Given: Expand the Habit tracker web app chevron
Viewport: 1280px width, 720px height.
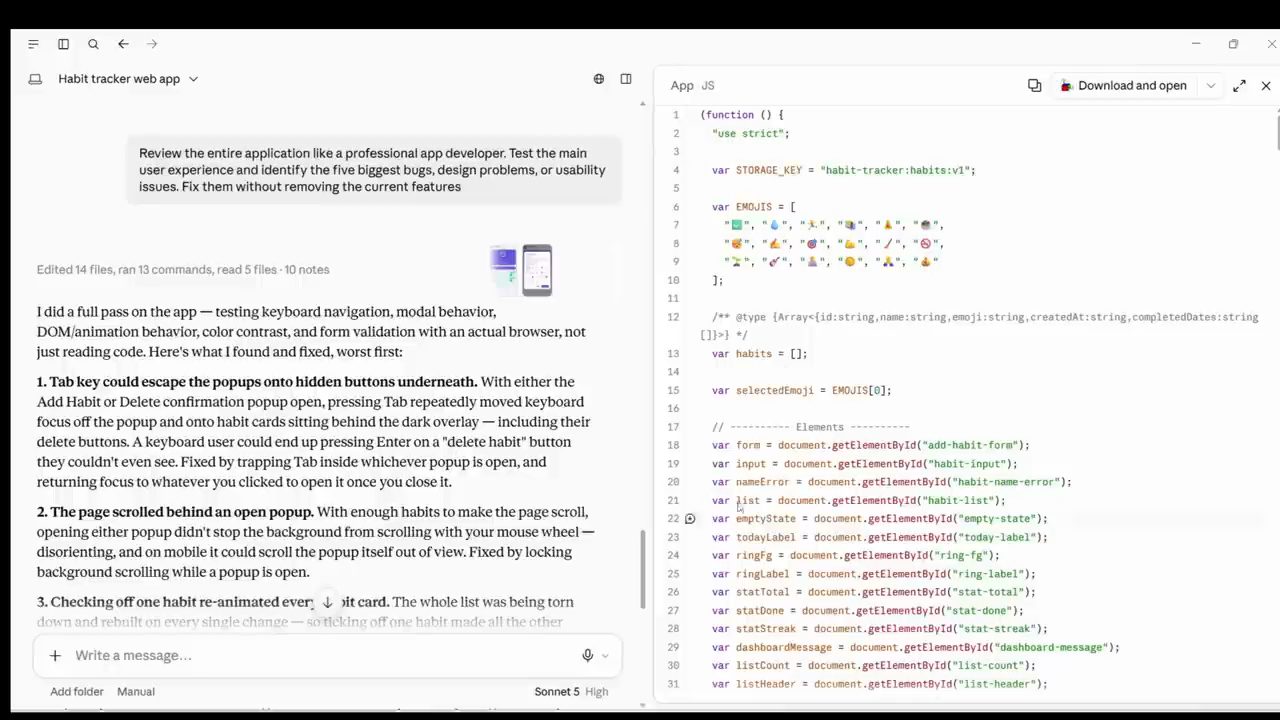Looking at the screenshot, I should tap(193, 79).
